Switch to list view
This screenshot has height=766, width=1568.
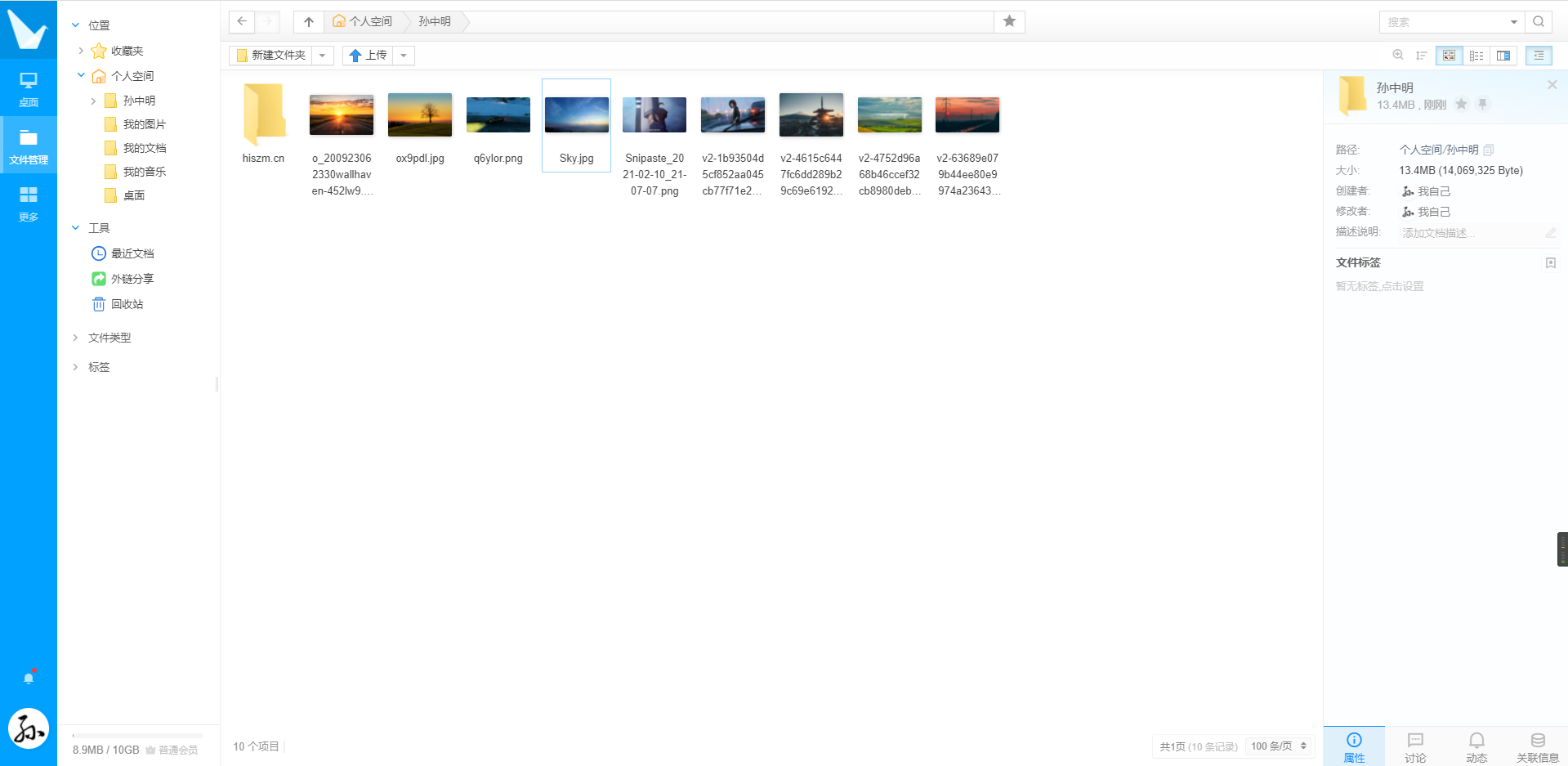coord(1476,55)
